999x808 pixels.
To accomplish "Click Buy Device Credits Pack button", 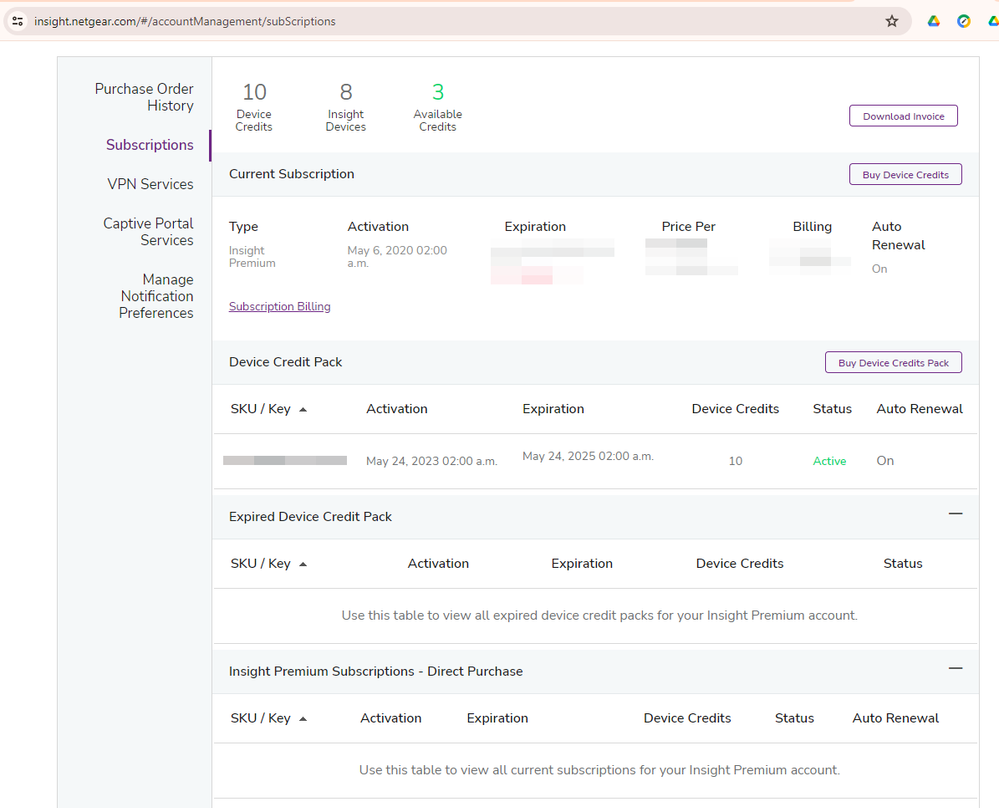I will coord(893,362).
